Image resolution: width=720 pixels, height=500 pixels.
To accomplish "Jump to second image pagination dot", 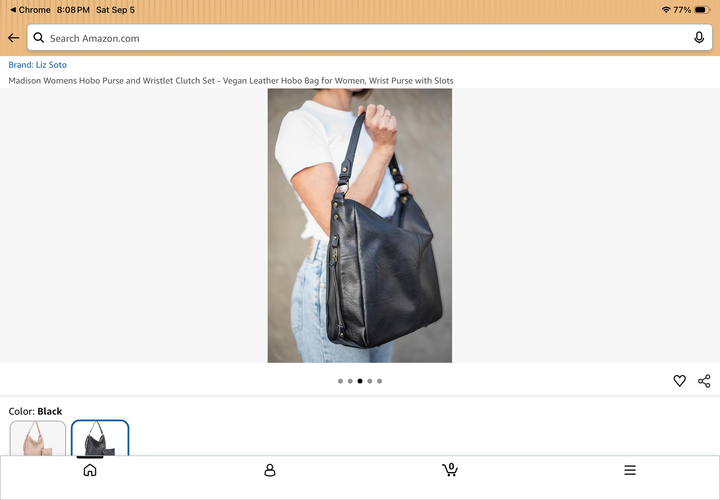I will (x=350, y=381).
